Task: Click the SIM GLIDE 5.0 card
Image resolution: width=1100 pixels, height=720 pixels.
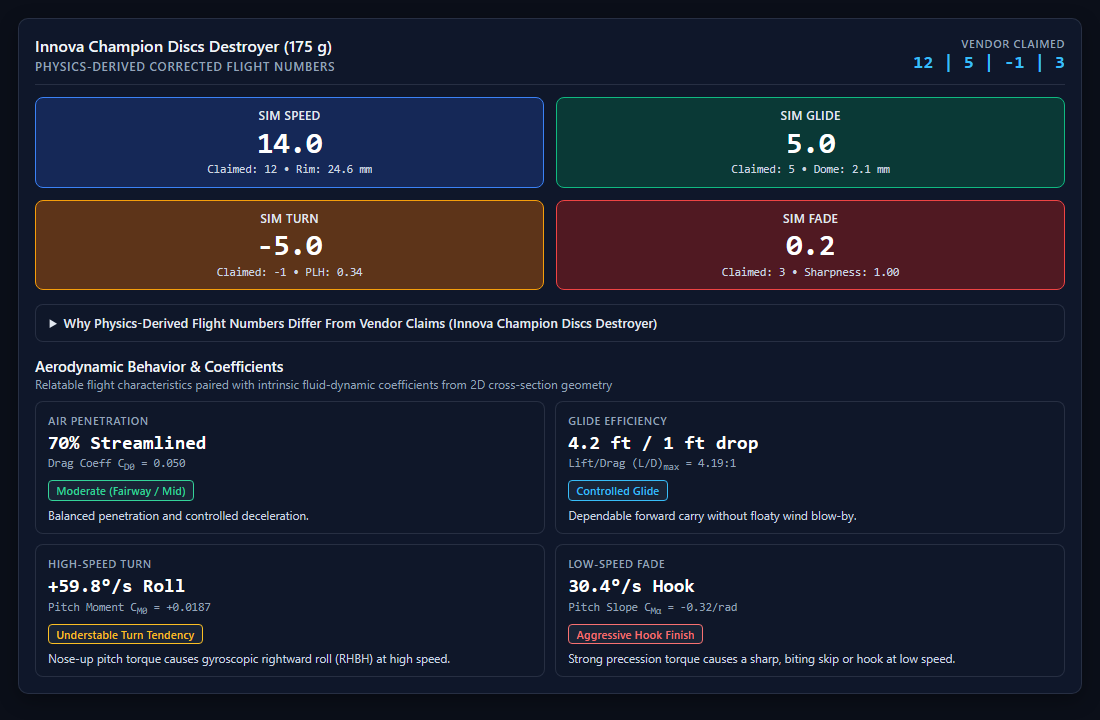Action: click(810, 142)
